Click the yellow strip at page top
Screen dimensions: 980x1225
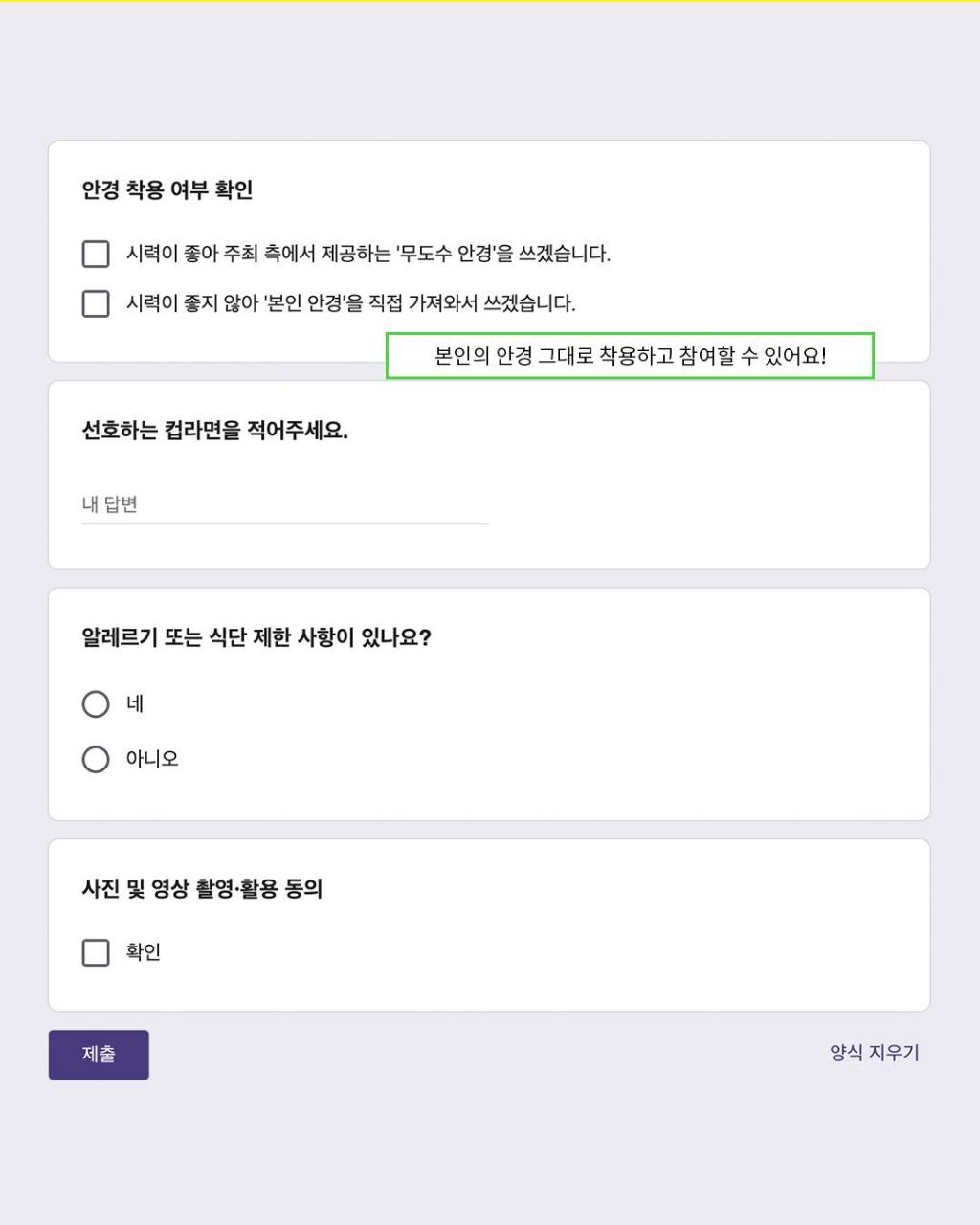[490, 1]
